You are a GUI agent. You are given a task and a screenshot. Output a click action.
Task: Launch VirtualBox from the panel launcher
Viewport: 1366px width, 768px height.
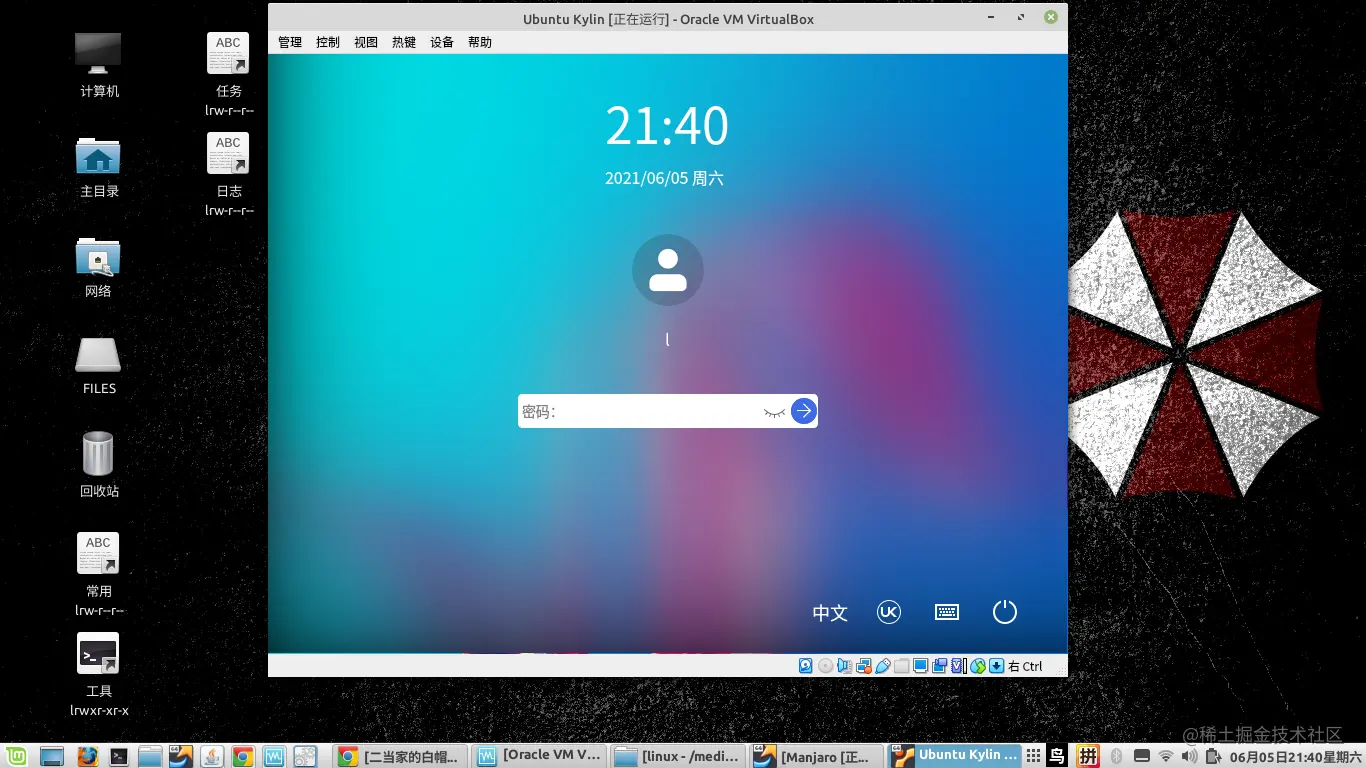click(180, 756)
